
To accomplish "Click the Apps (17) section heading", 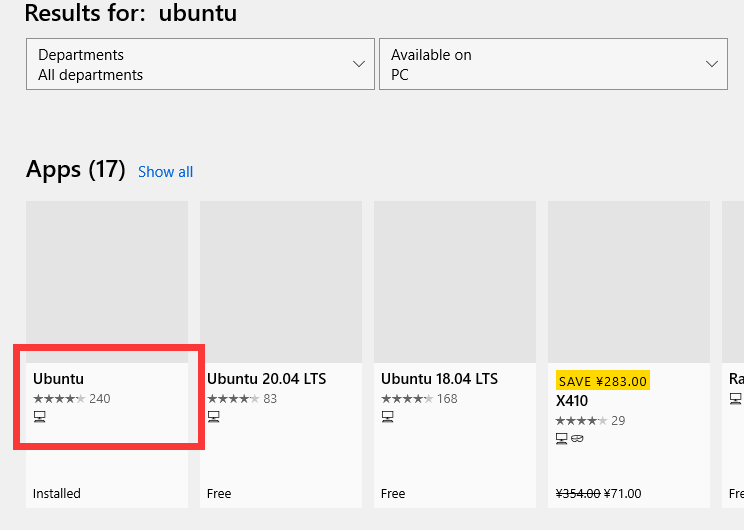I will [x=76, y=169].
